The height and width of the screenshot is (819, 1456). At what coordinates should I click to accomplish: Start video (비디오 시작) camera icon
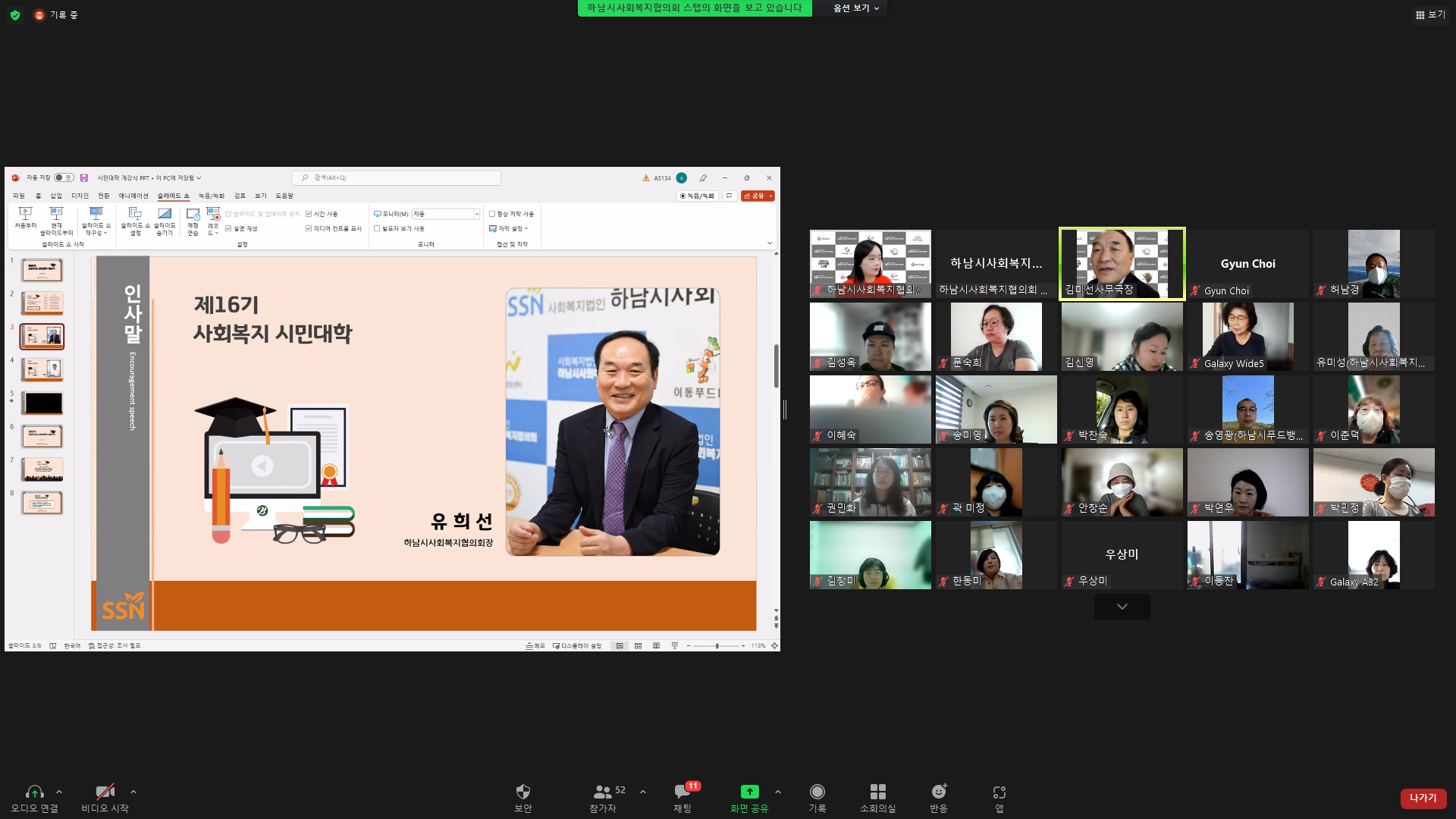(x=105, y=792)
